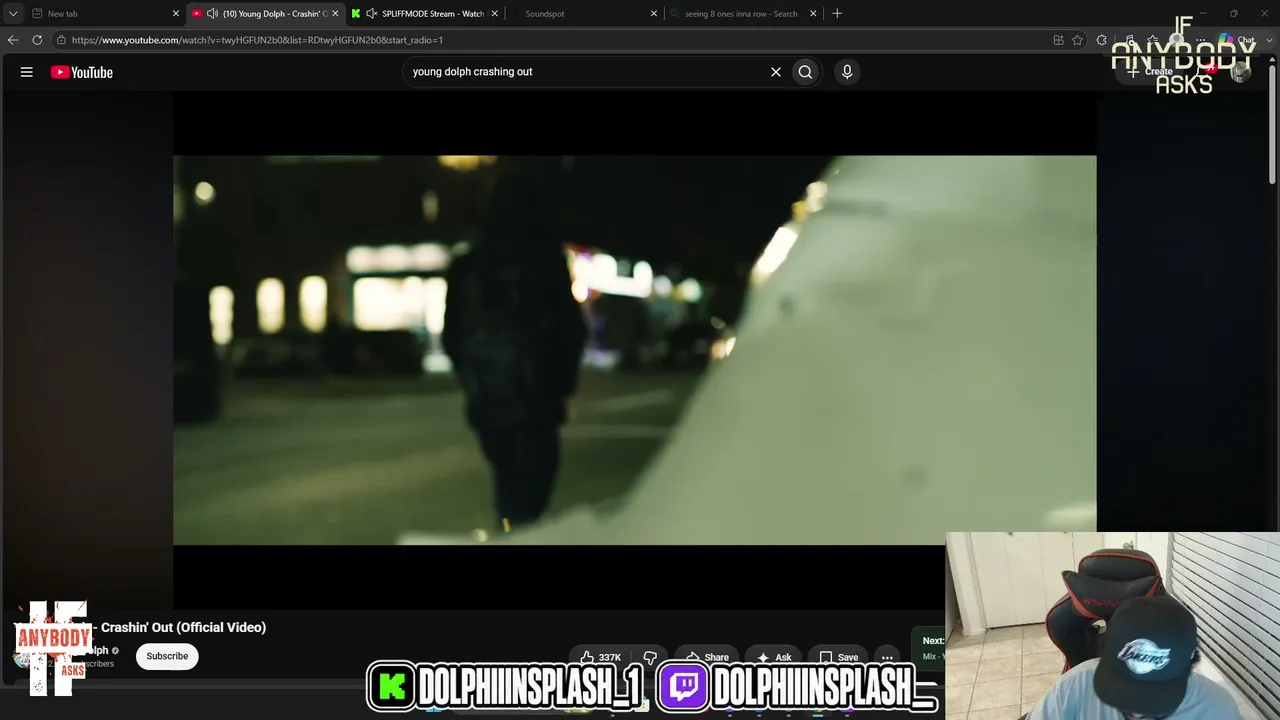Screen dimensions: 1280x720
Task: Close the Young Dolph YouTube tab
Action: click(x=335, y=14)
